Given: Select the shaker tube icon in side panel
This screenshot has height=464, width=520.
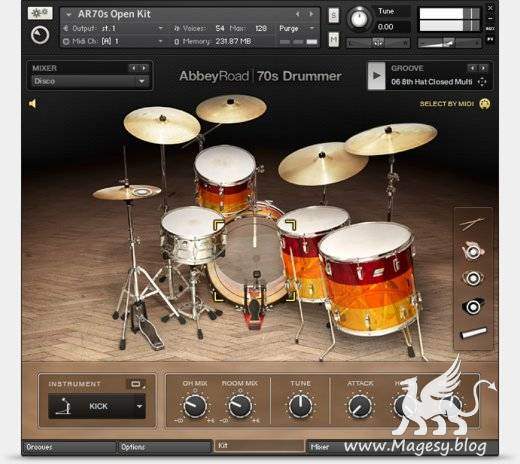Looking at the screenshot, I should (x=473, y=333).
